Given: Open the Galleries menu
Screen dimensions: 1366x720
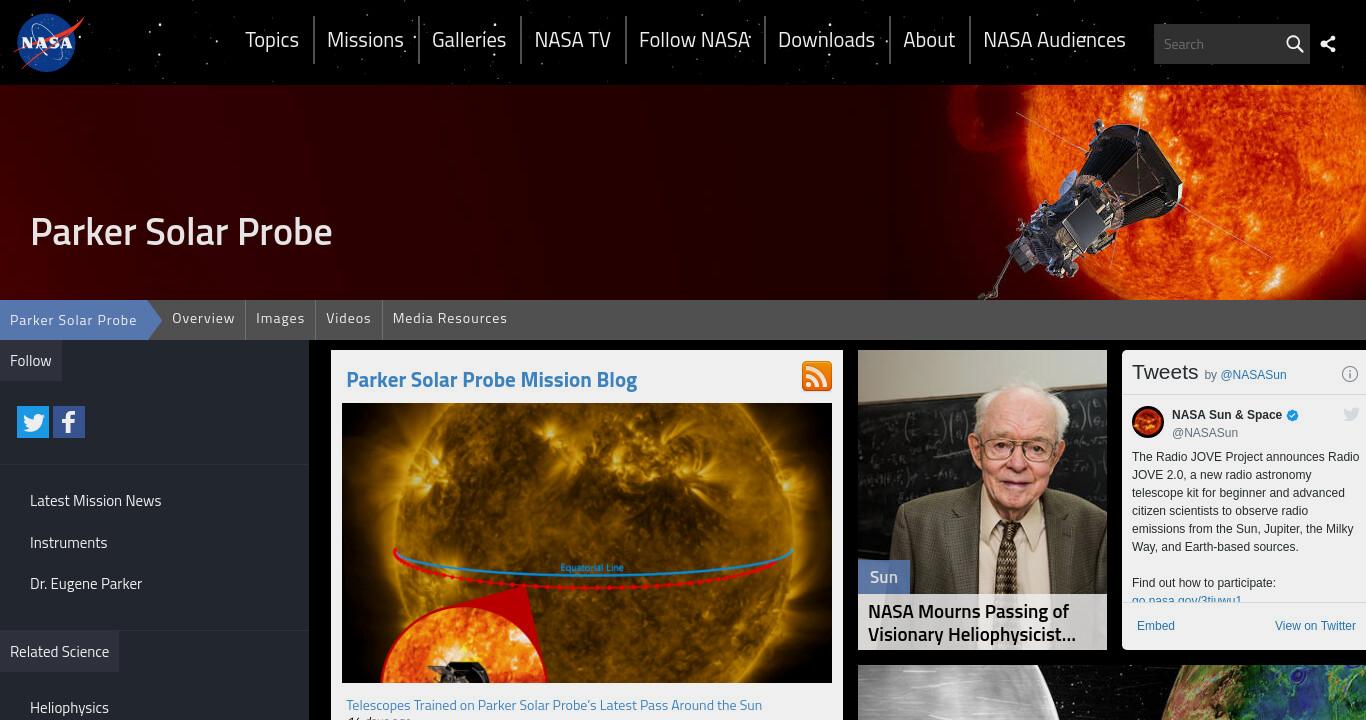Looking at the screenshot, I should point(469,40).
